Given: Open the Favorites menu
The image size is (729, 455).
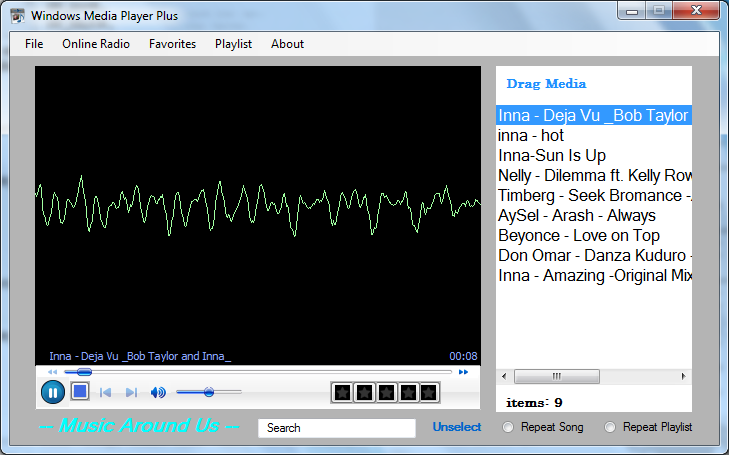Looking at the screenshot, I should [x=172, y=44].
